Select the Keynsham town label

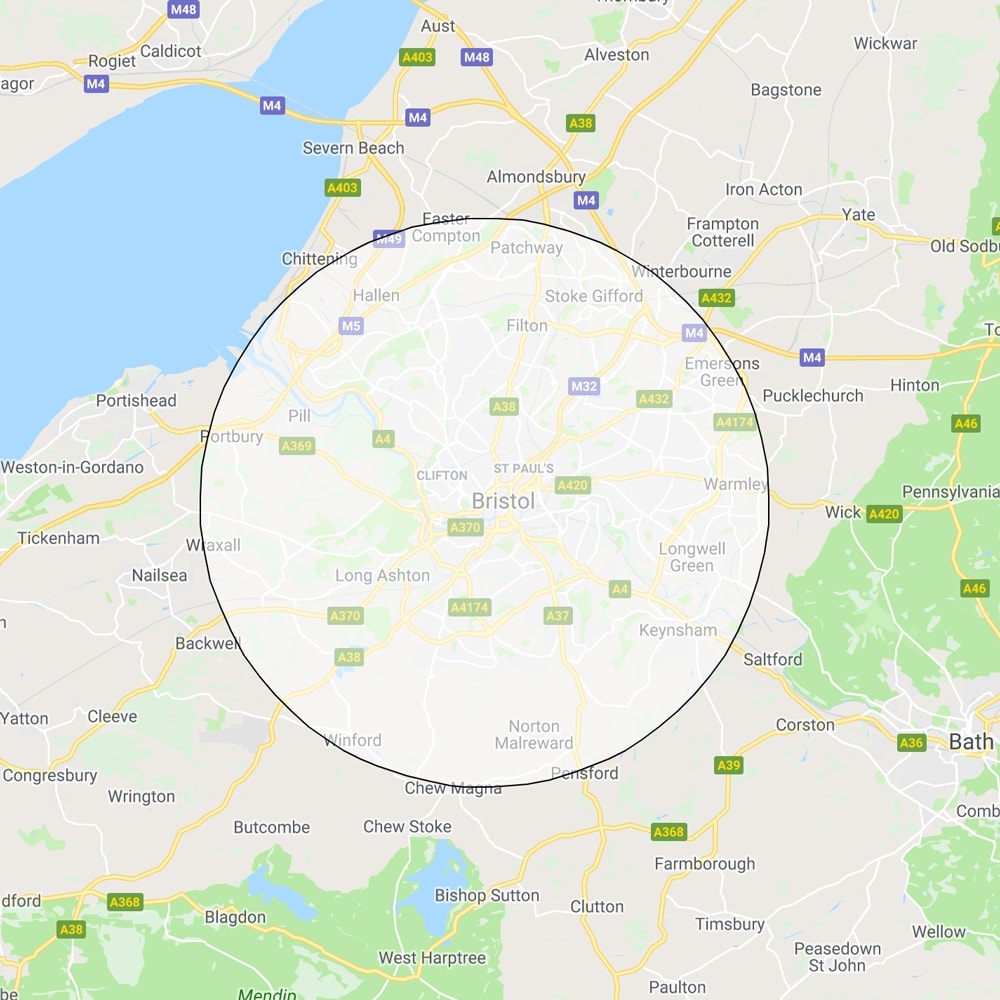tap(678, 630)
